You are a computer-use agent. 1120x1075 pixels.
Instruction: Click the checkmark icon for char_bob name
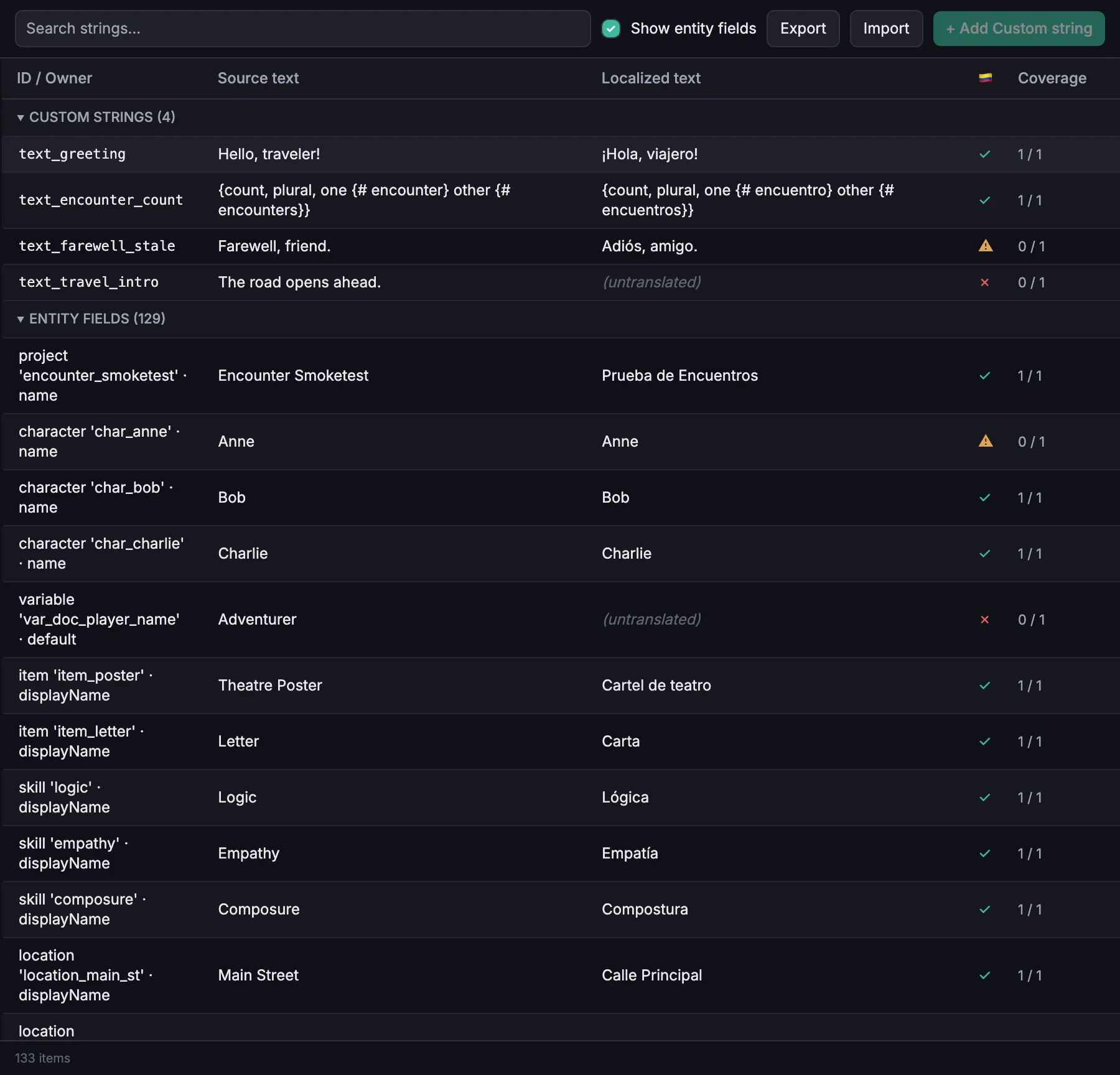985,498
